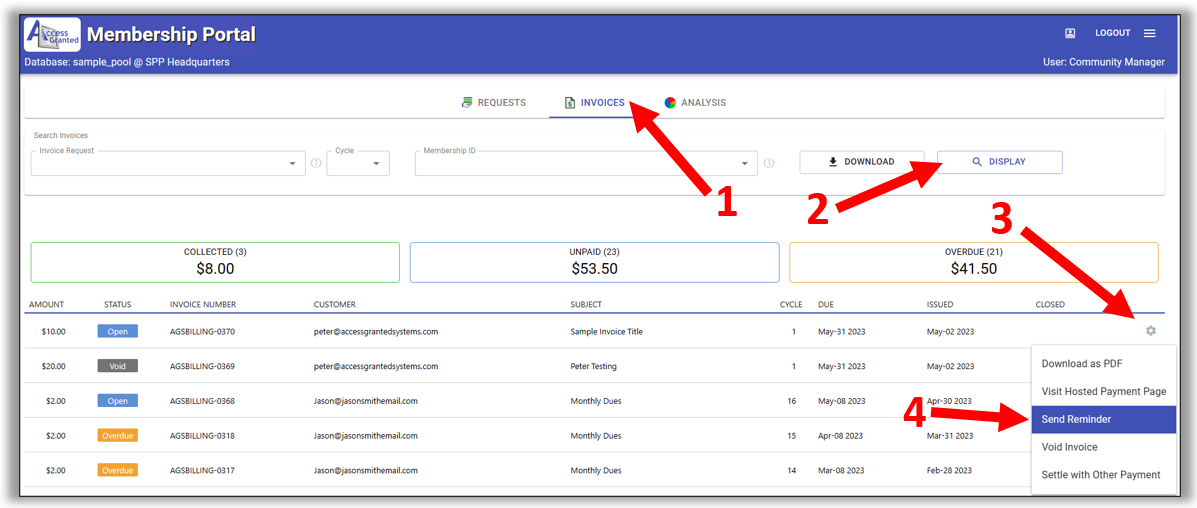The height and width of the screenshot is (508, 1197).
Task: Click the Download button
Action: pos(861,162)
